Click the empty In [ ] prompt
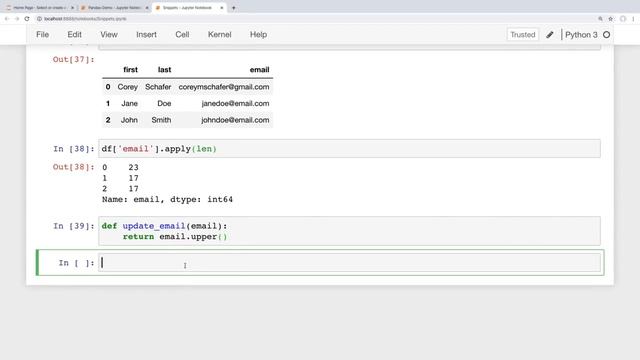This screenshot has width=640, height=360. [77, 263]
